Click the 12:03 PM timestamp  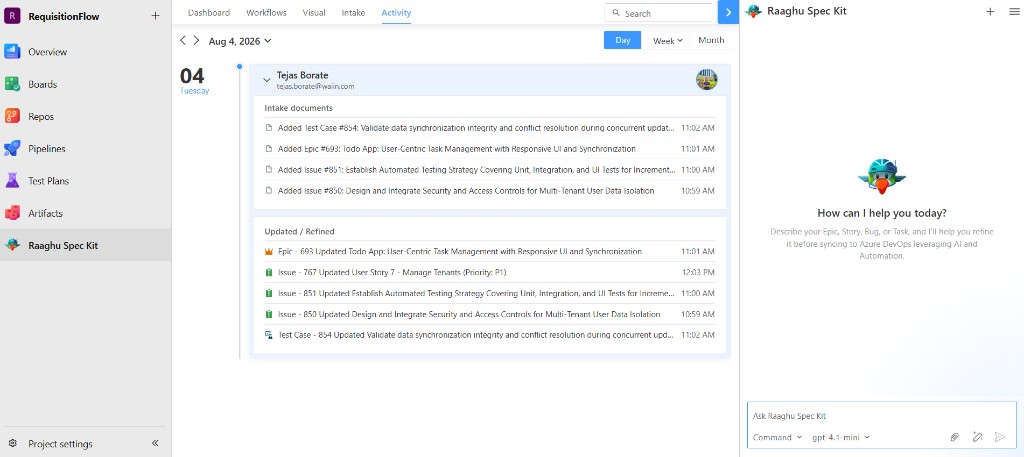point(697,272)
